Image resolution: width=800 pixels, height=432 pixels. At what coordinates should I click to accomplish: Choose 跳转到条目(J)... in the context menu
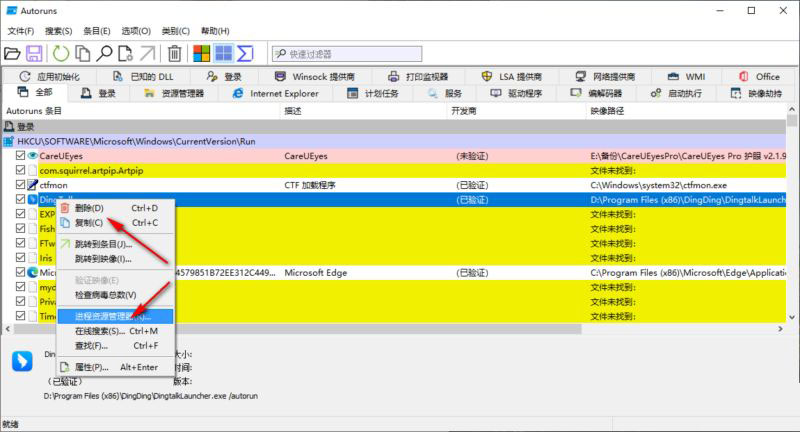(115, 244)
